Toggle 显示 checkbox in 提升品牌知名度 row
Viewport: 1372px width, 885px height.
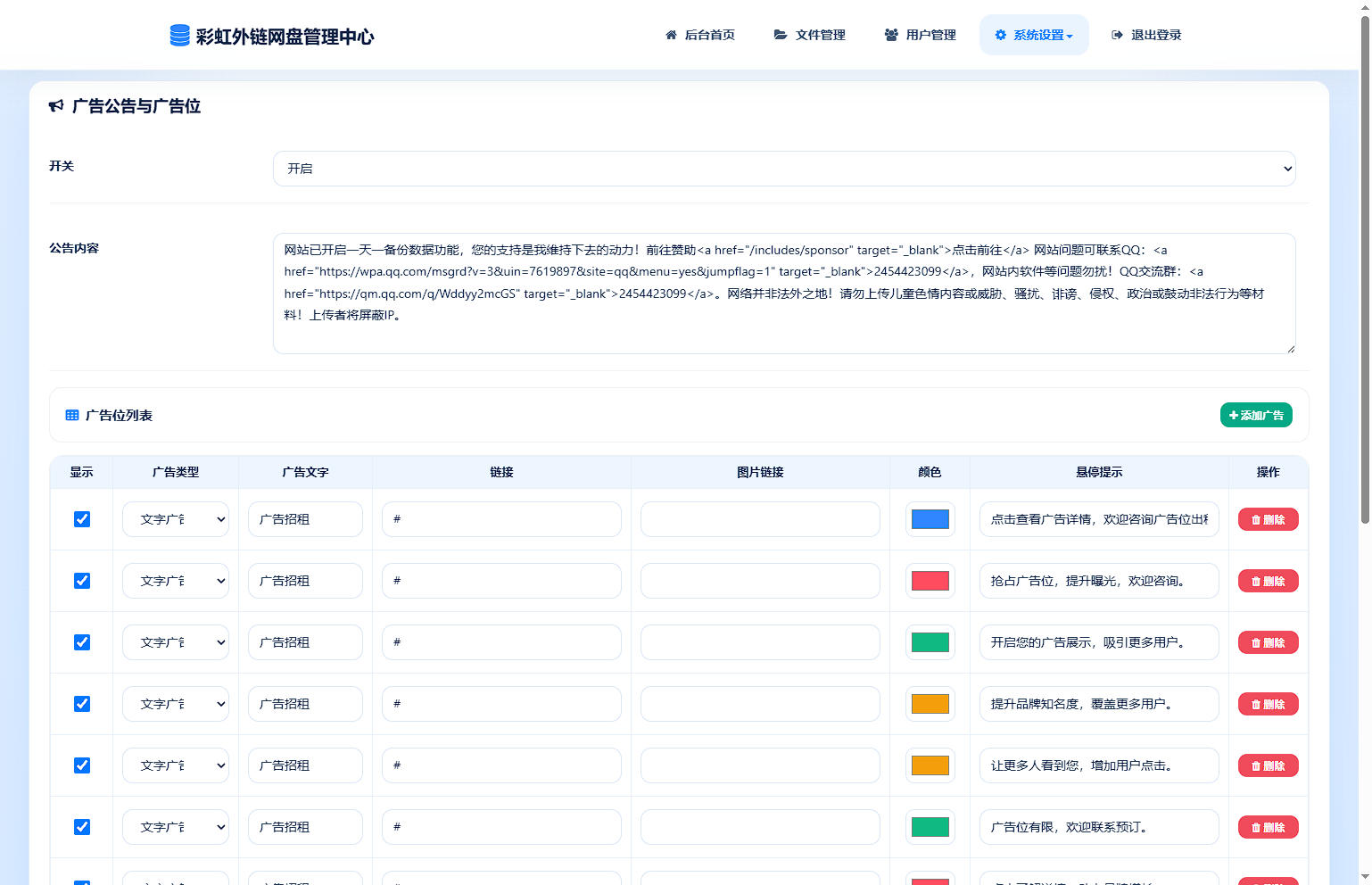coord(82,704)
